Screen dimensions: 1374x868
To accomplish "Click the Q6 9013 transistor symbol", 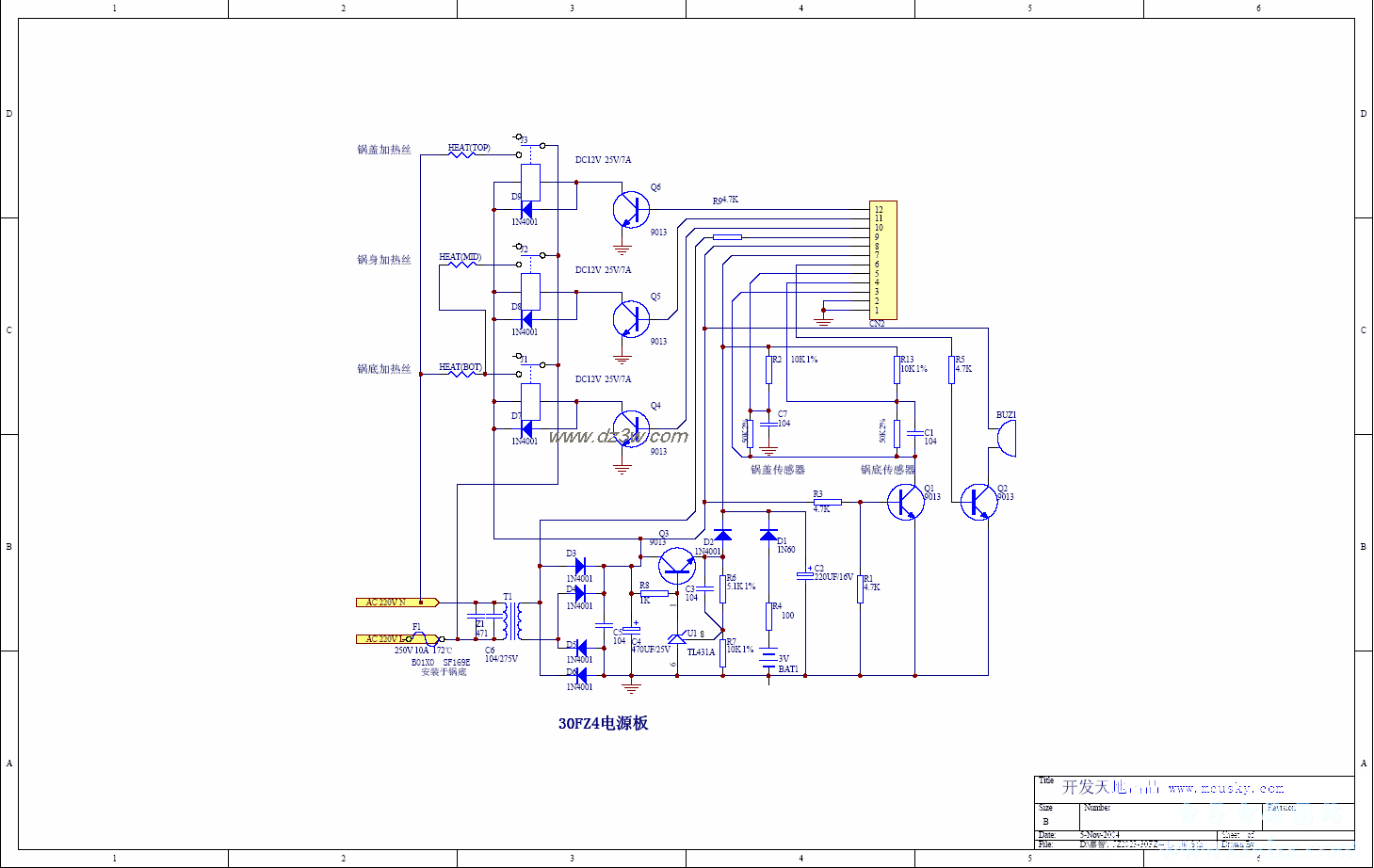I will pos(631,209).
